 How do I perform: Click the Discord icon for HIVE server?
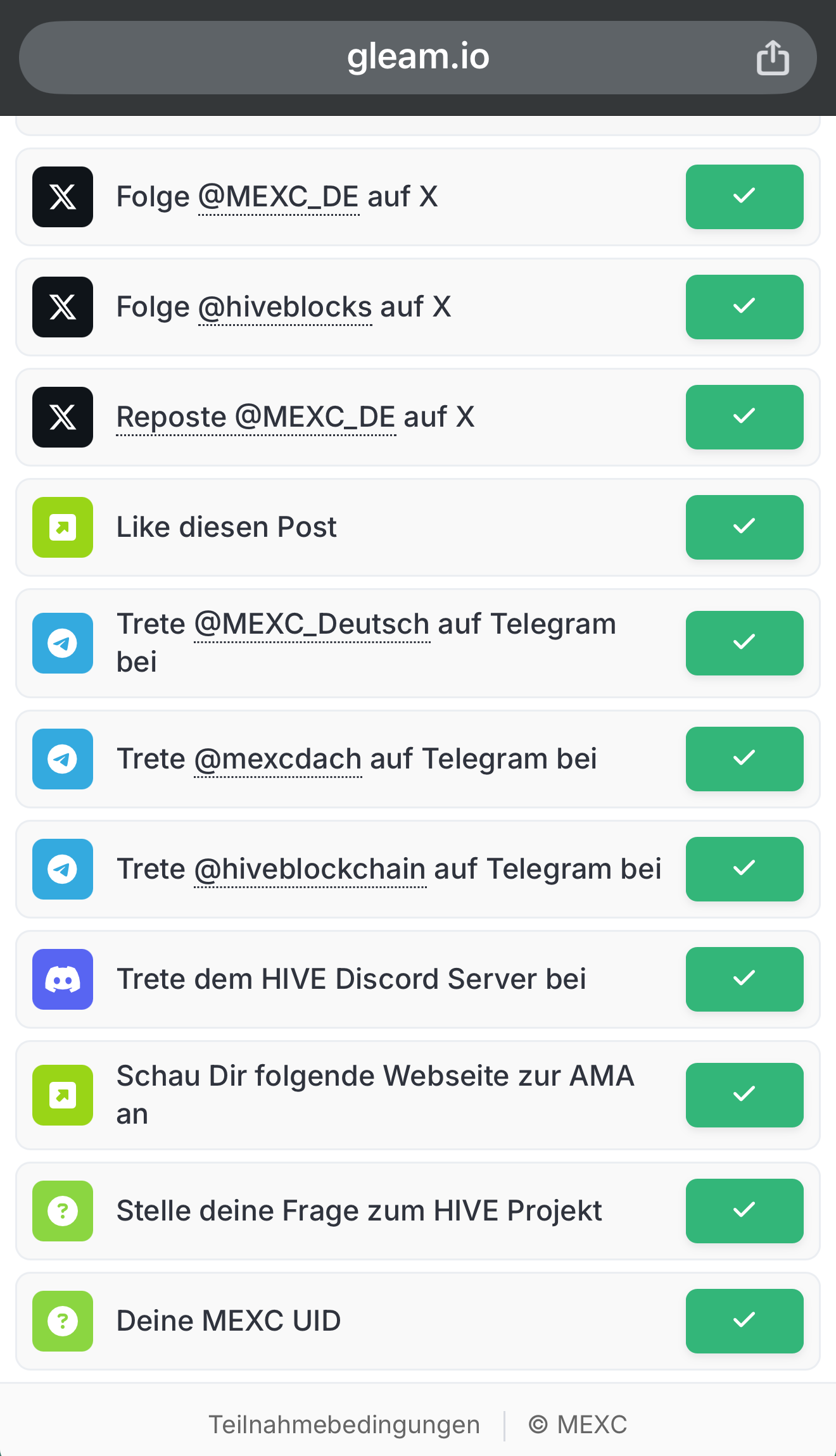click(x=63, y=979)
